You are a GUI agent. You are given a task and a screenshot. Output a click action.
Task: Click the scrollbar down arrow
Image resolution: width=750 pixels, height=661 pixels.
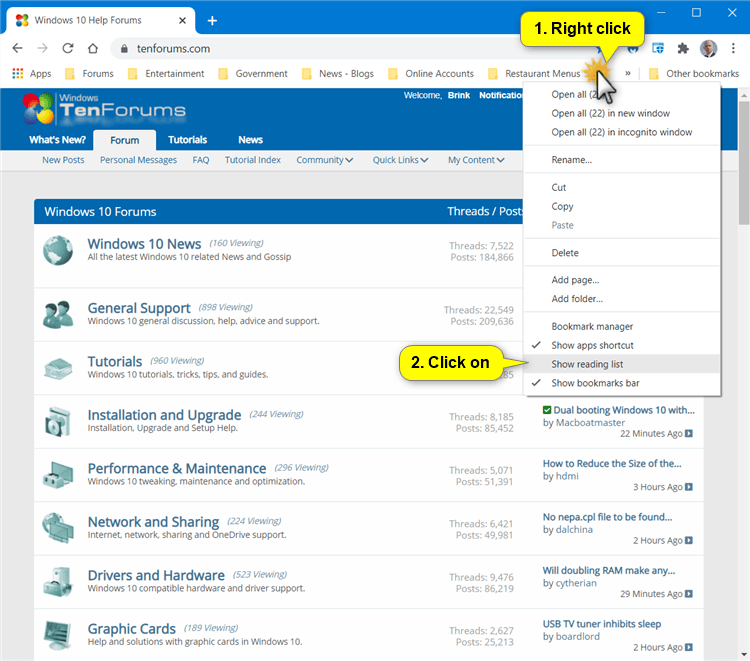744,654
